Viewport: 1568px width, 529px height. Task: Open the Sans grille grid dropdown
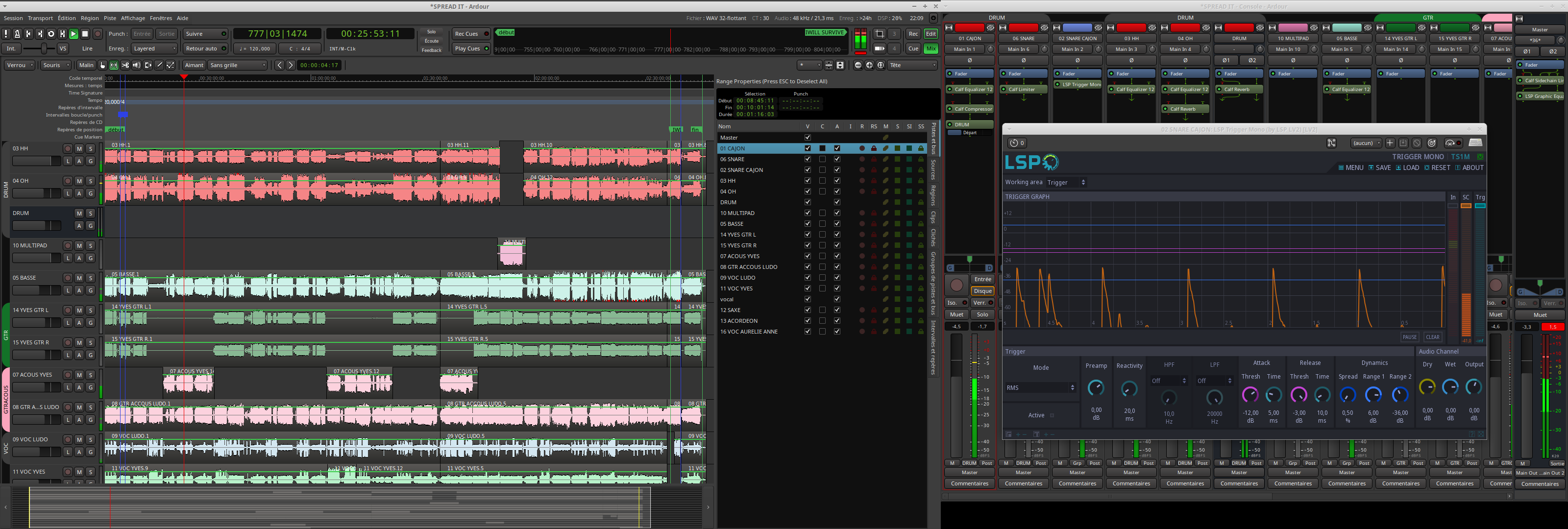click(237, 65)
